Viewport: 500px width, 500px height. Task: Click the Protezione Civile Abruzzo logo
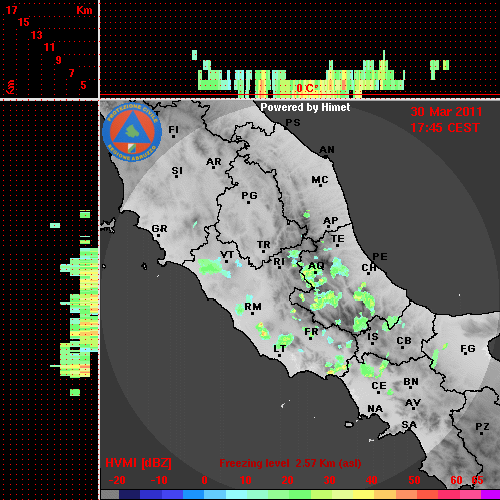click(x=132, y=133)
